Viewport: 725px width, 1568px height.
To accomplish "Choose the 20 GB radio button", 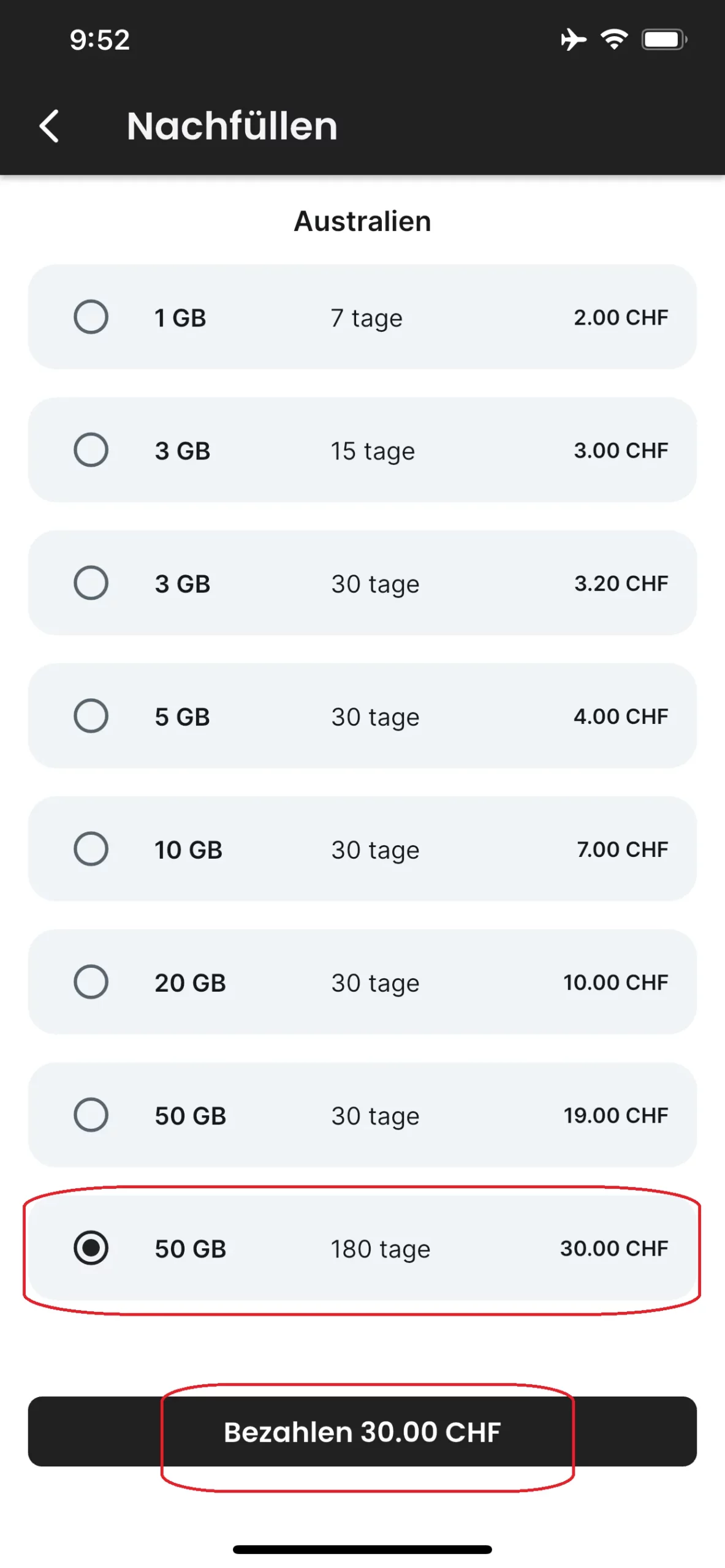I will (91, 981).
